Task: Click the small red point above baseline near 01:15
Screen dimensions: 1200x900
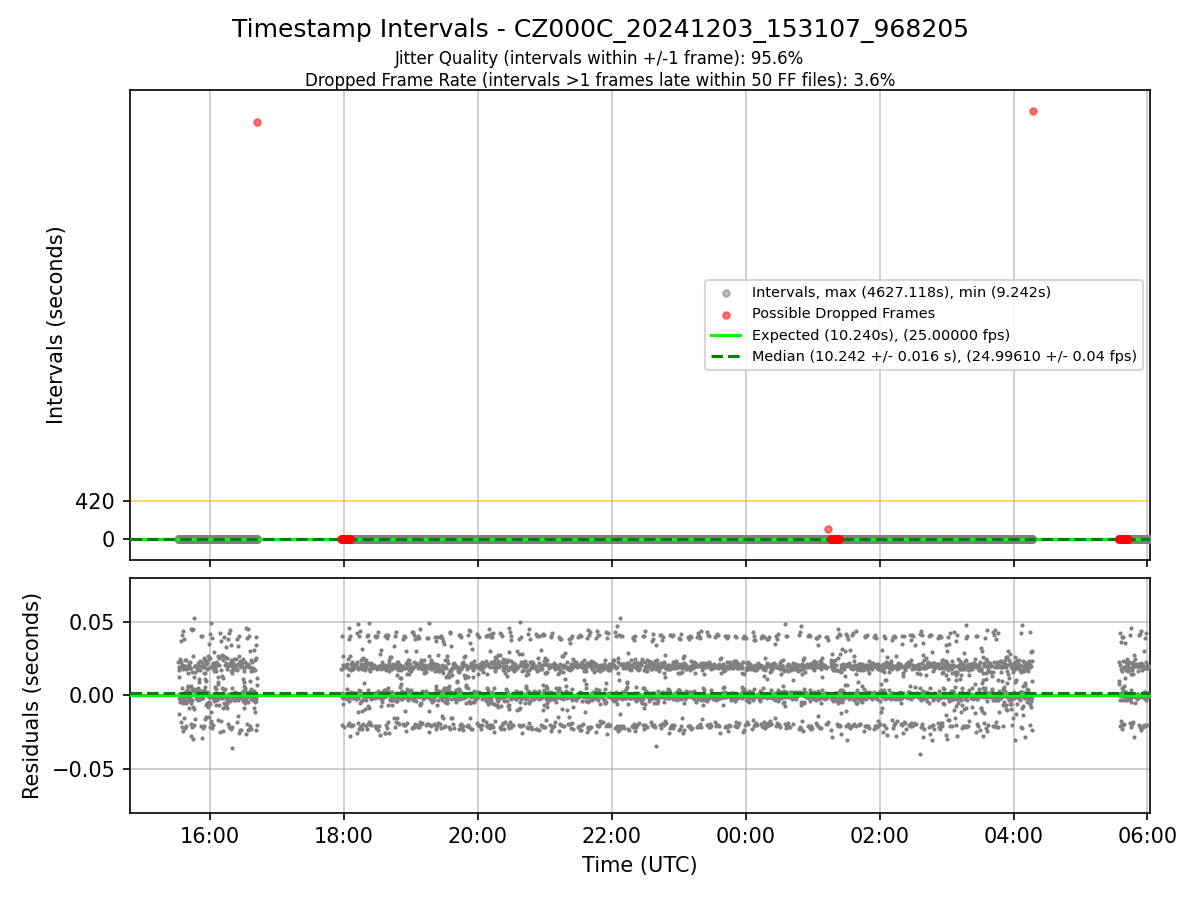Action: pyautogui.click(x=828, y=529)
